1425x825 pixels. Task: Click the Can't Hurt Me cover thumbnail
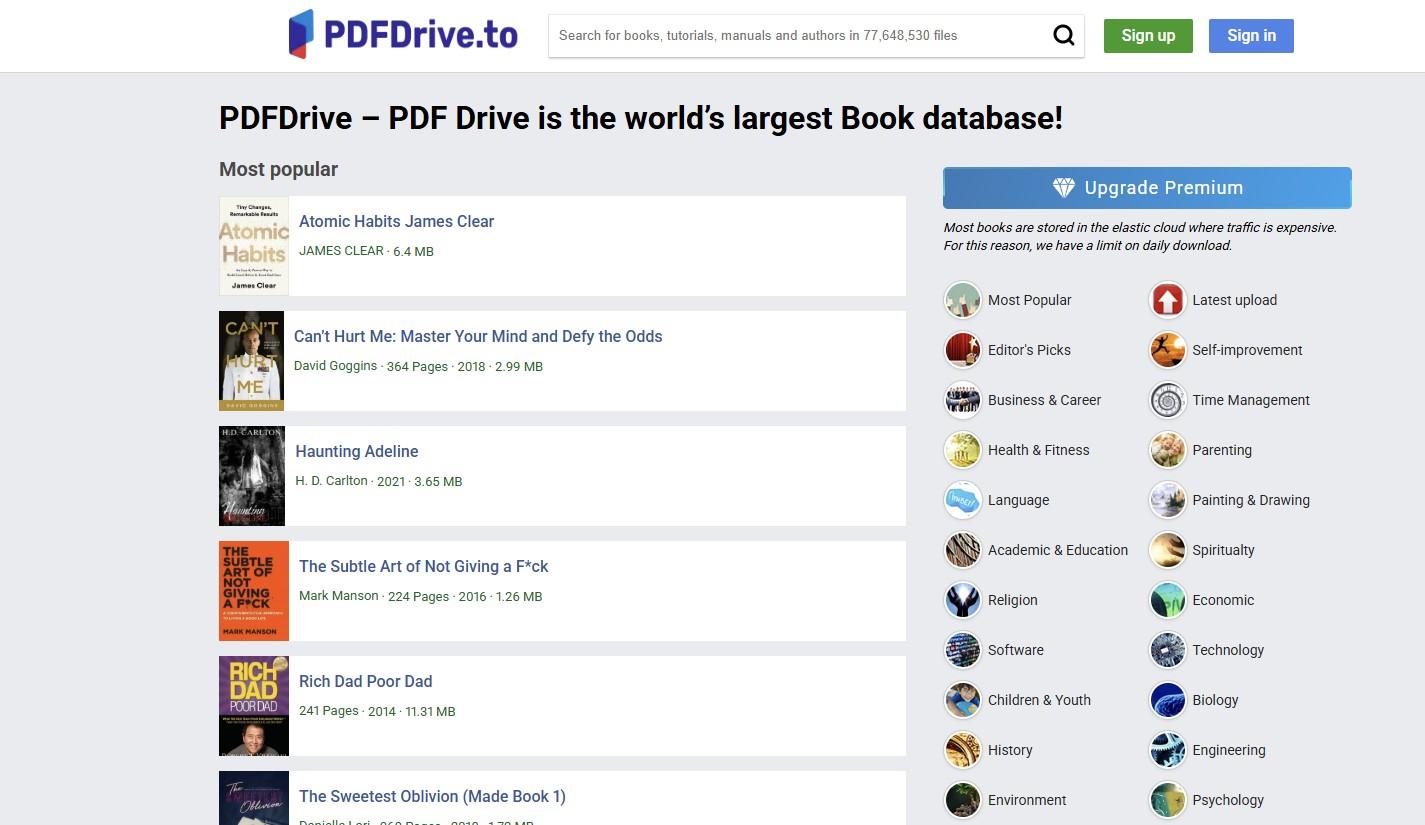click(x=251, y=361)
